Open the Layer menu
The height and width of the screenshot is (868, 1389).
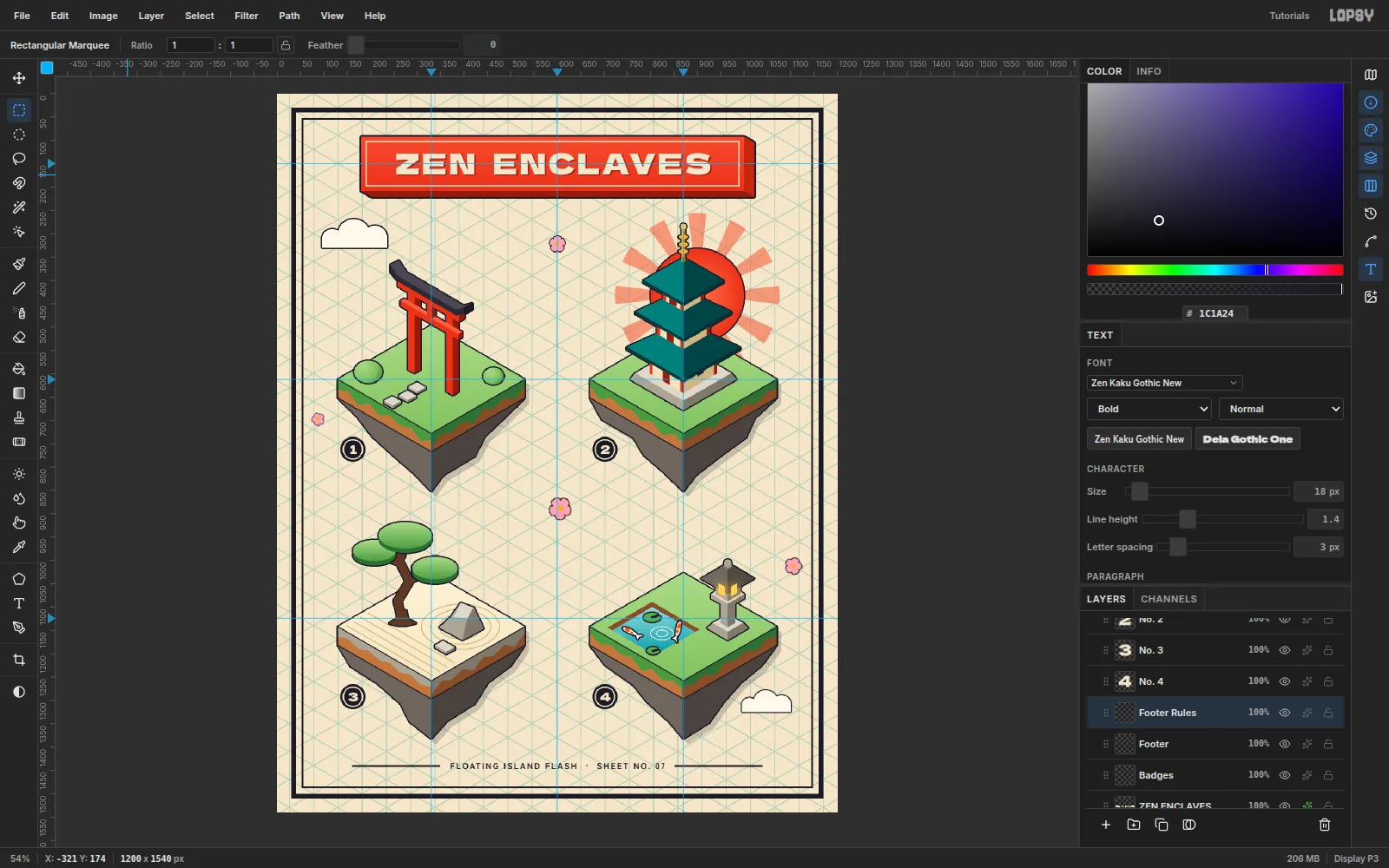[x=151, y=16]
